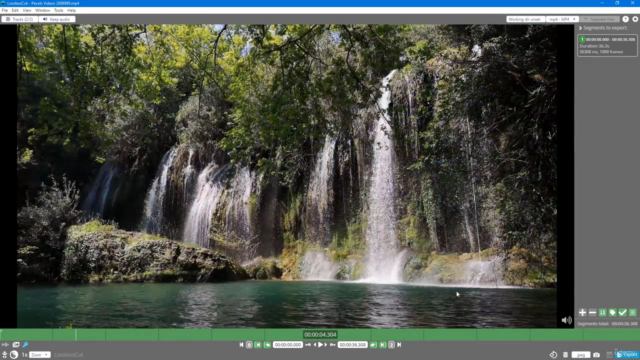Click the Segments total duration text

coord(607,324)
